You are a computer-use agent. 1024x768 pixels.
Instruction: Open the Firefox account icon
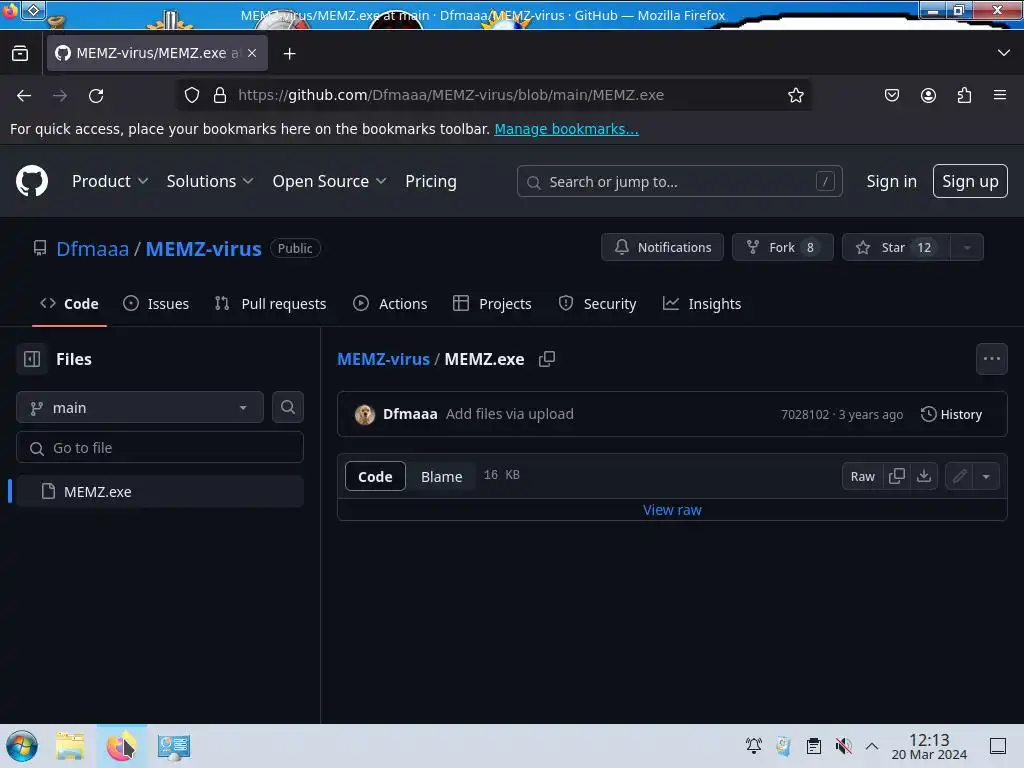tap(928, 95)
